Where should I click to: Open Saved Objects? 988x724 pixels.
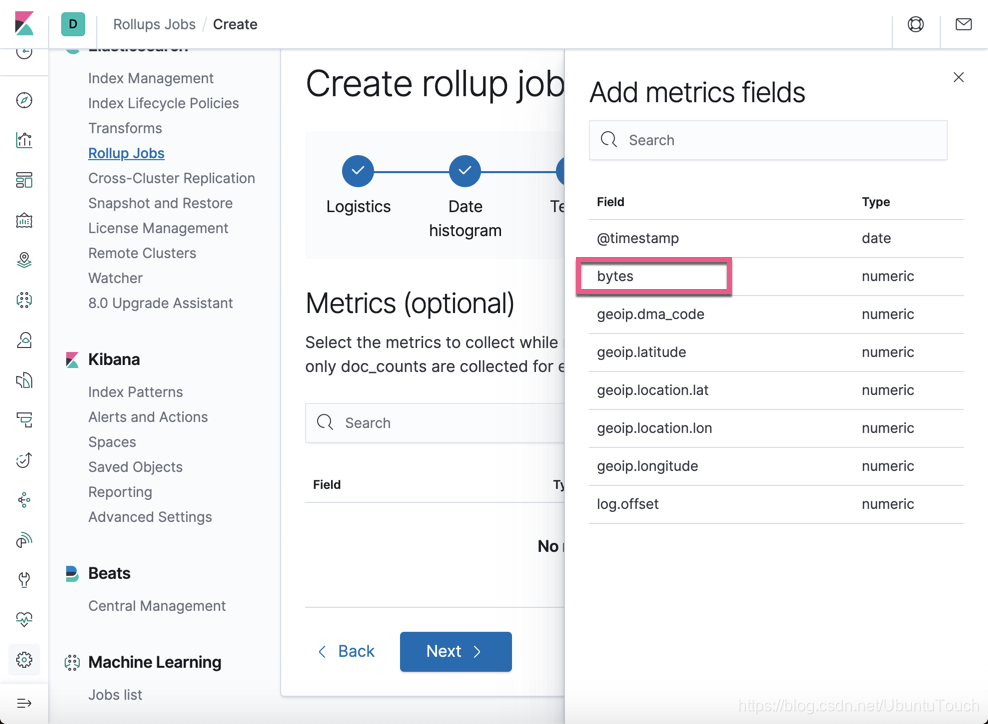(x=135, y=467)
